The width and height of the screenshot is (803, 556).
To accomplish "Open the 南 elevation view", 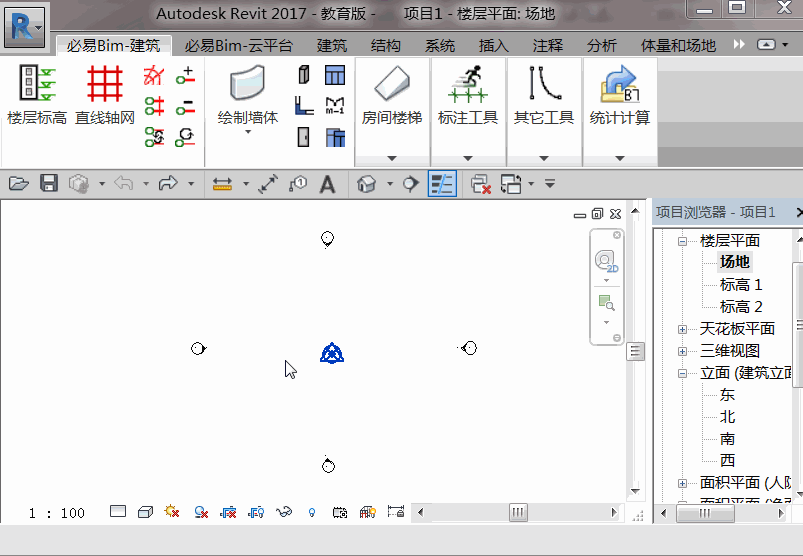I will point(727,439).
